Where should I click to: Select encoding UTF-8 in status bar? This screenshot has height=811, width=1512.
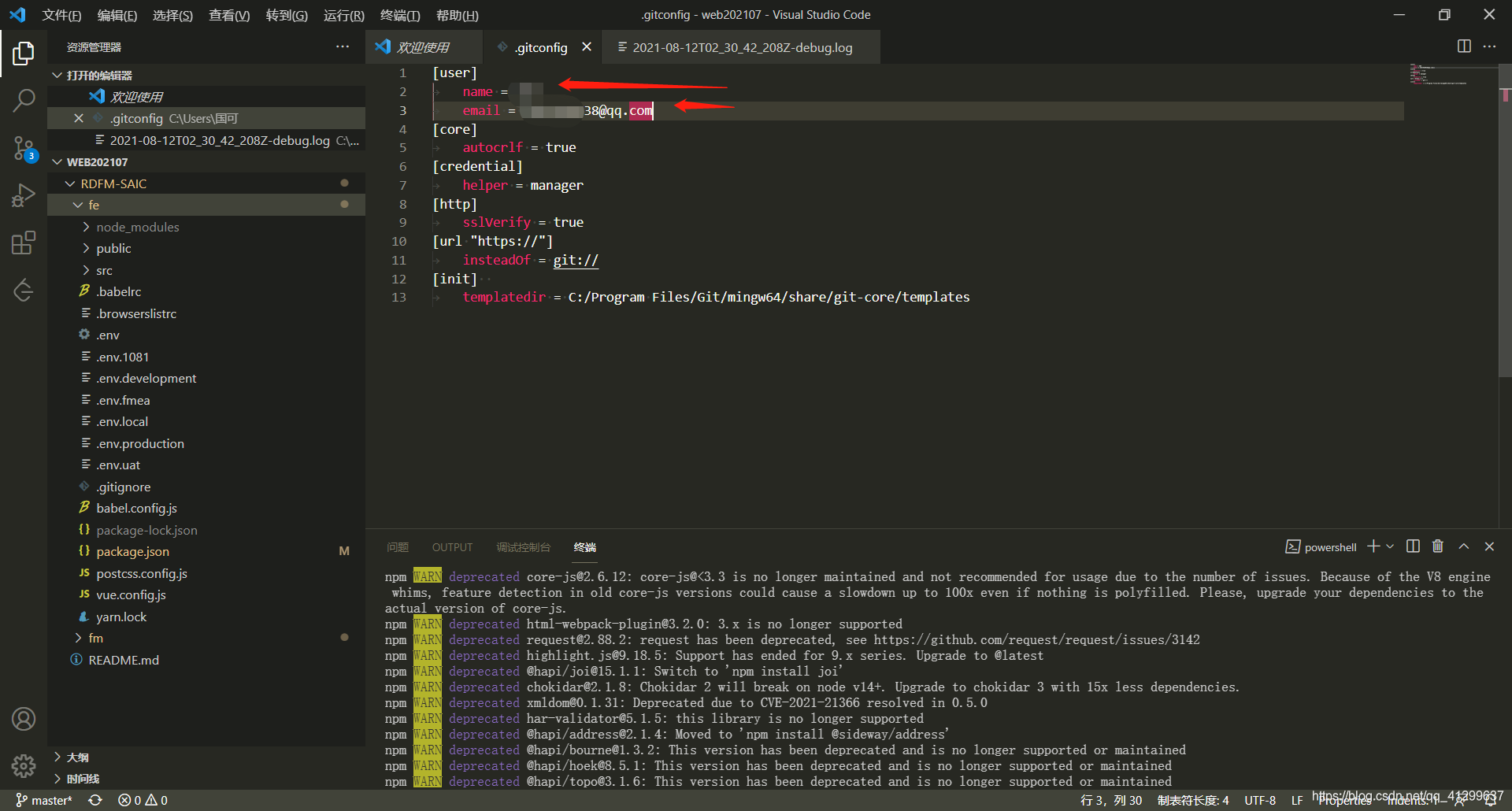point(1260,800)
